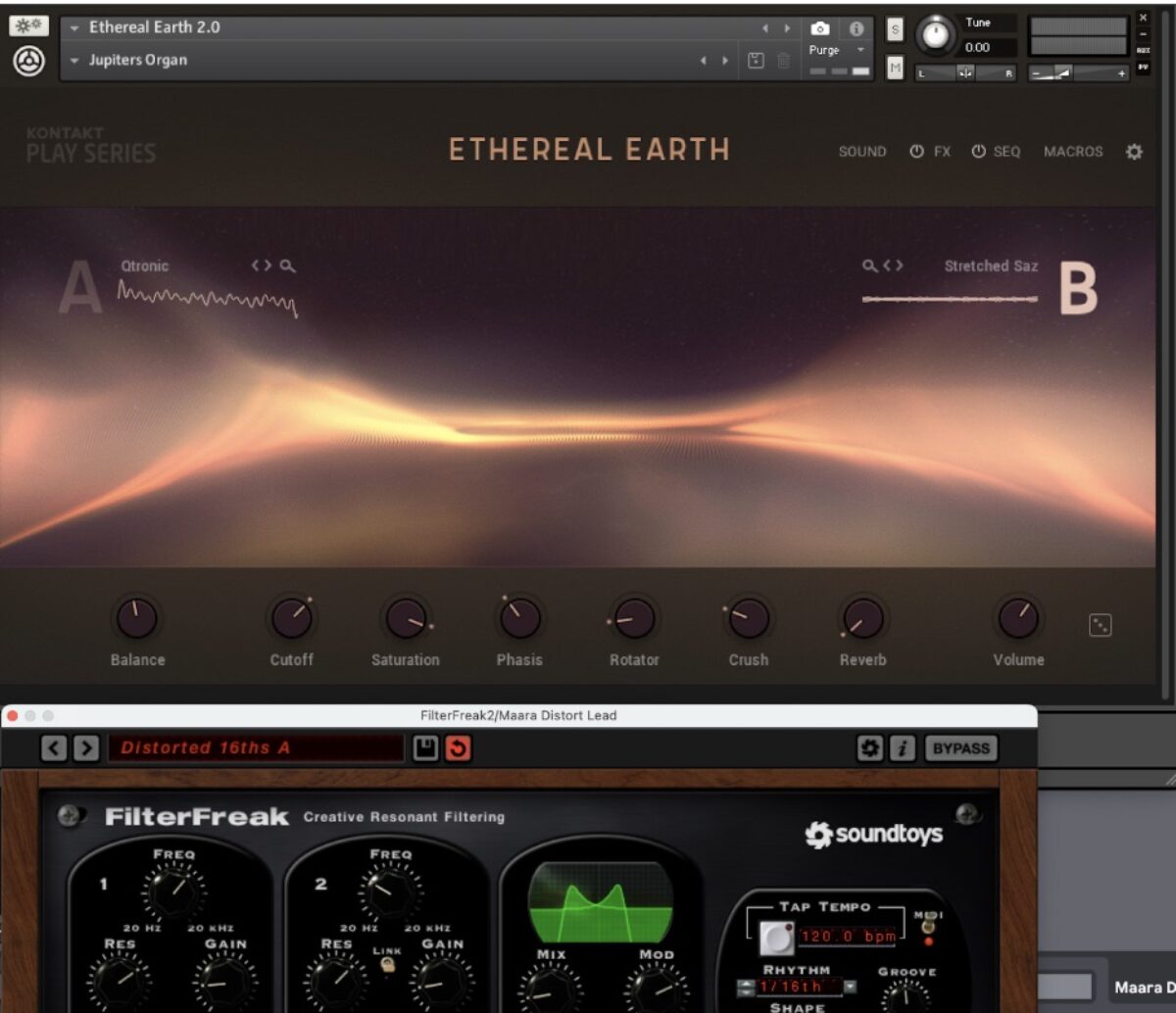This screenshot has height=1013, width=1176.
Task: Browse sound source B with magnifier
Action: (x=869, y=265)
